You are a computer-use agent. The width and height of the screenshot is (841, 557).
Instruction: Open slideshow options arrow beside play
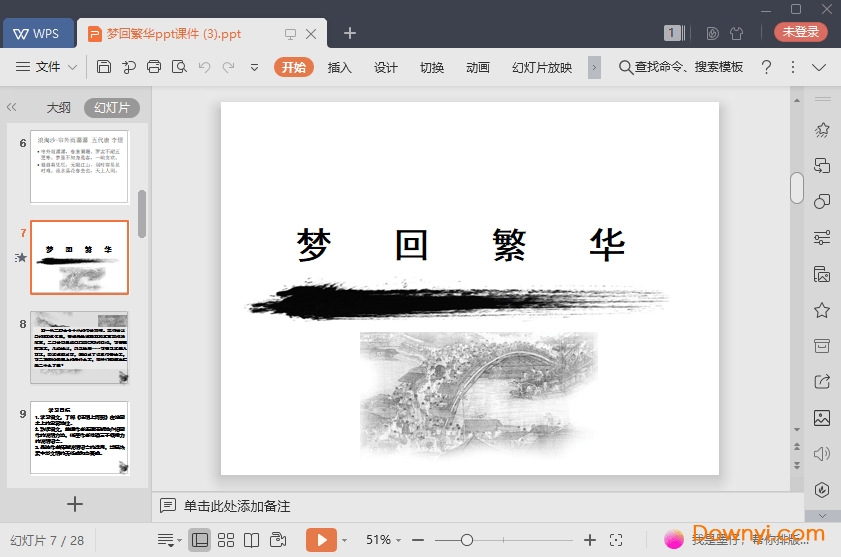[x=344, y=540]
